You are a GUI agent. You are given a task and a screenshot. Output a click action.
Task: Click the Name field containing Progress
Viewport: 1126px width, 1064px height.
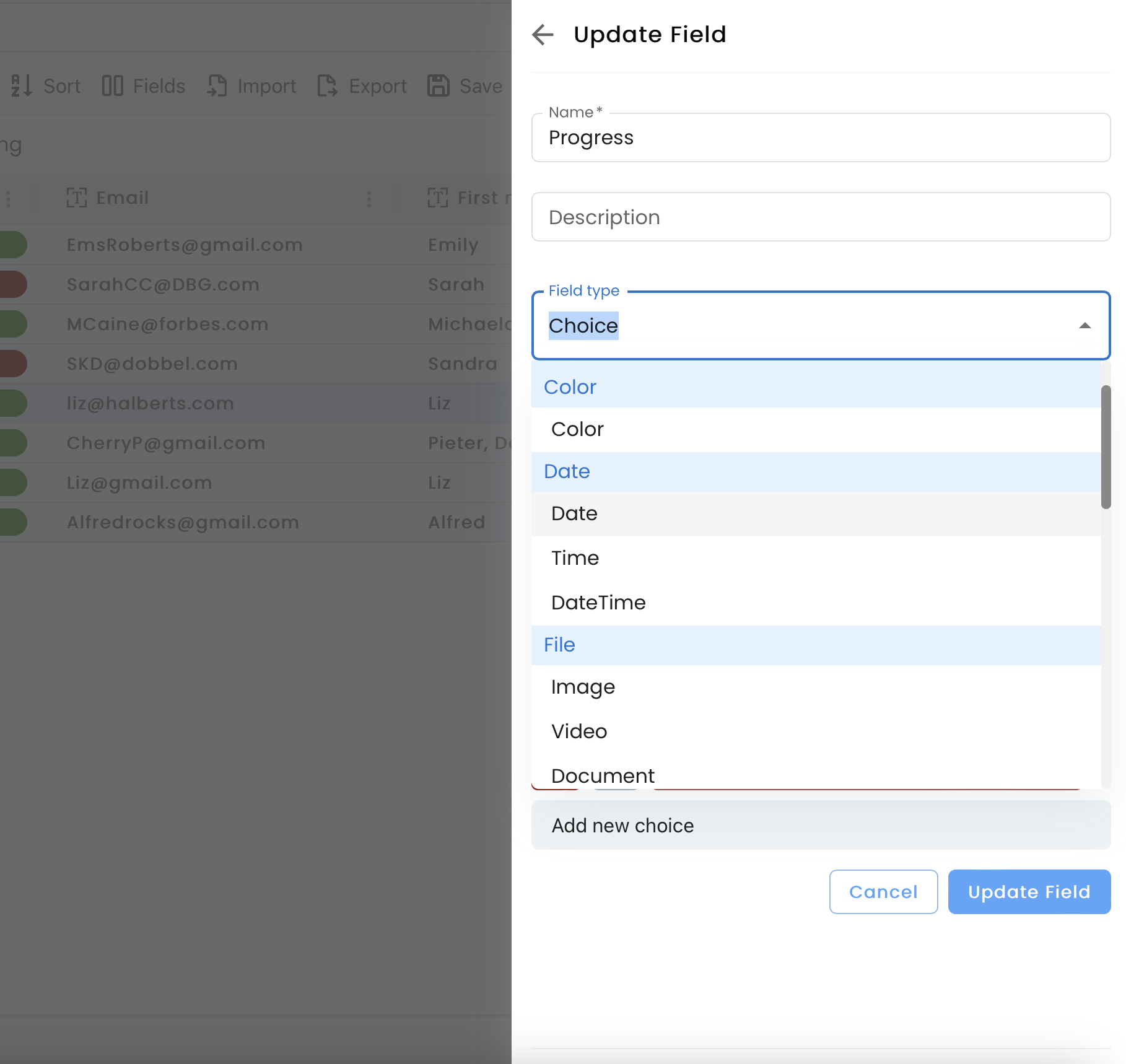coord(821,138)
